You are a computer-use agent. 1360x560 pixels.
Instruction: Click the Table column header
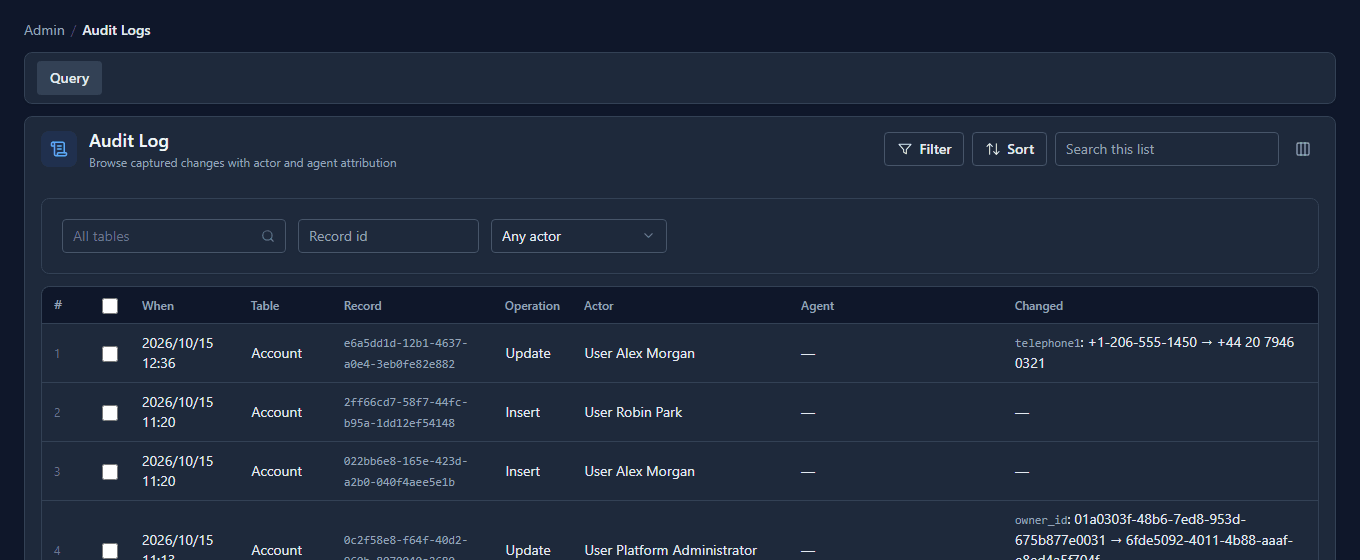(265, 306)
